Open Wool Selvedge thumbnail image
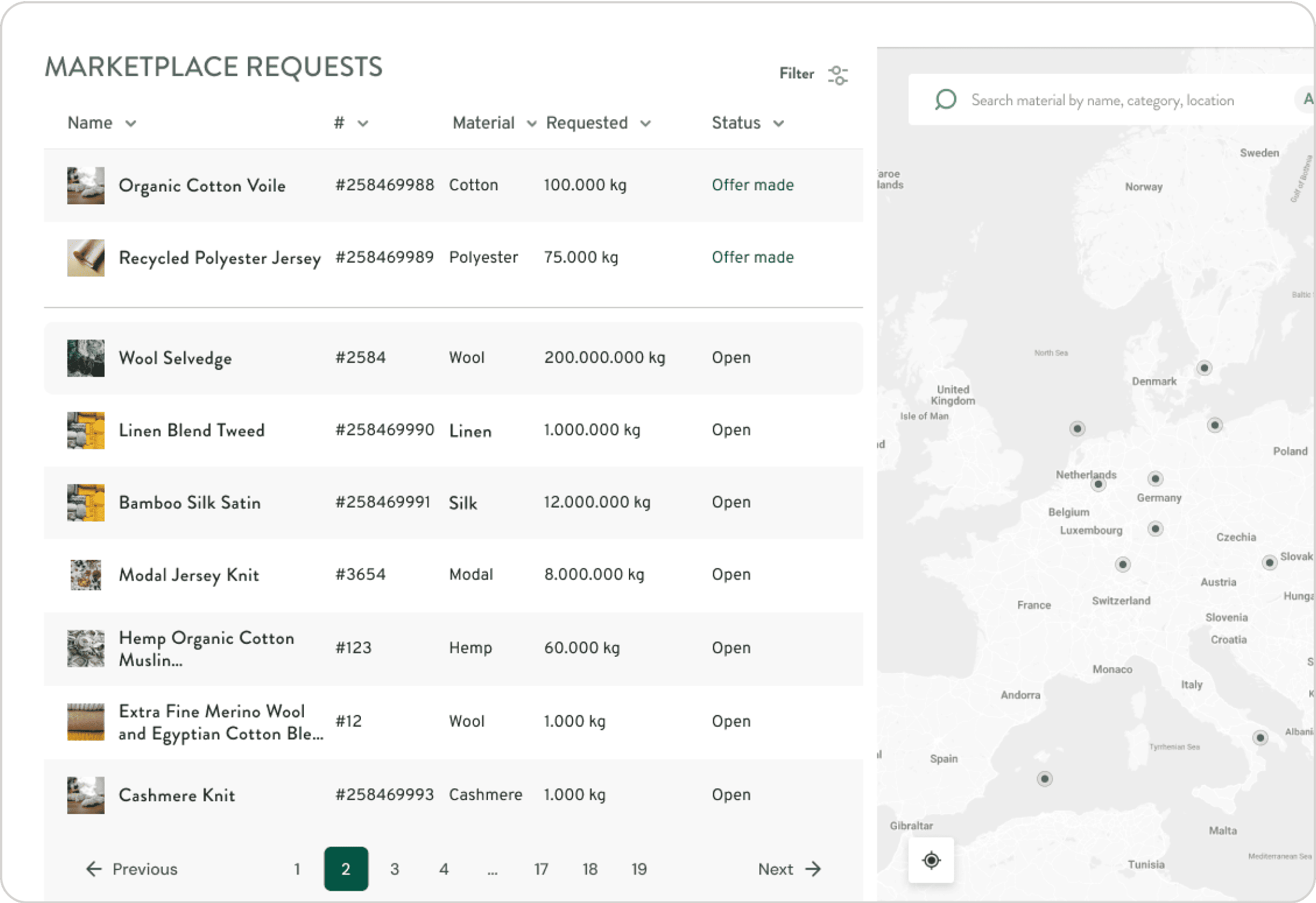This screenshot has width=1316, height=903. coord(86,358)
